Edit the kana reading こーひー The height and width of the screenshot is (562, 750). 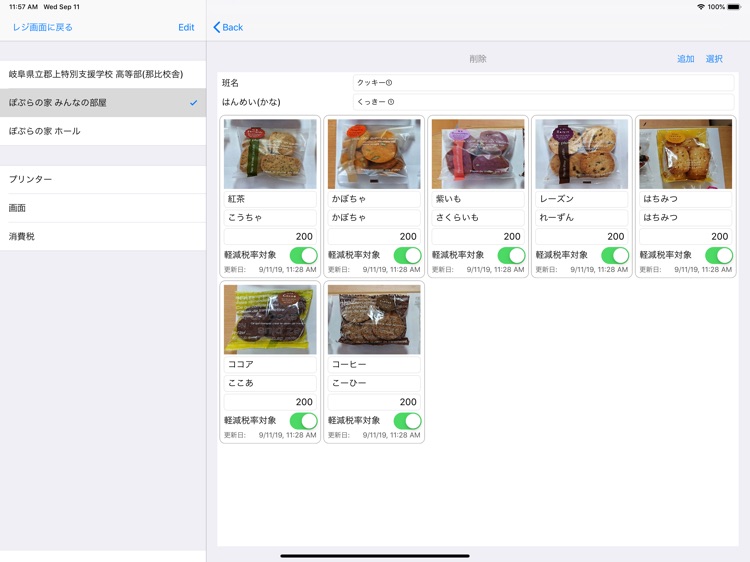[x=374, y=383]
